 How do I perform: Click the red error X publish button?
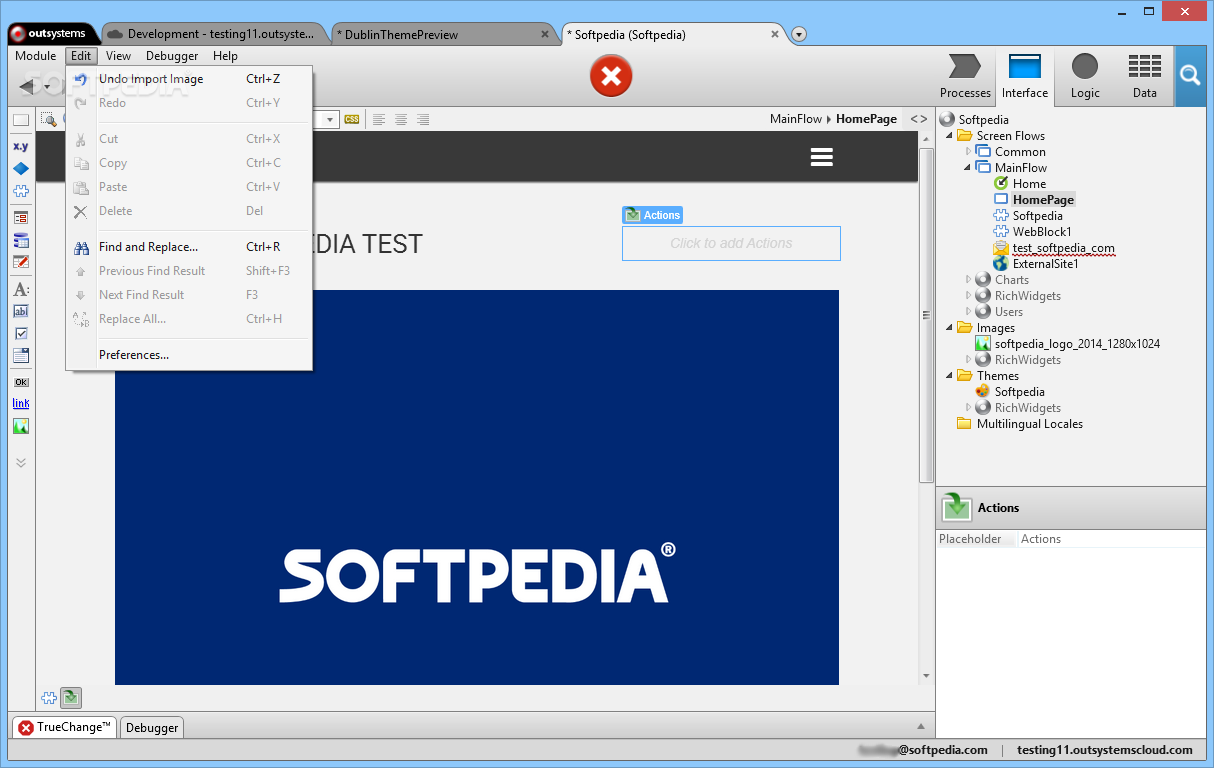[611, 76]
